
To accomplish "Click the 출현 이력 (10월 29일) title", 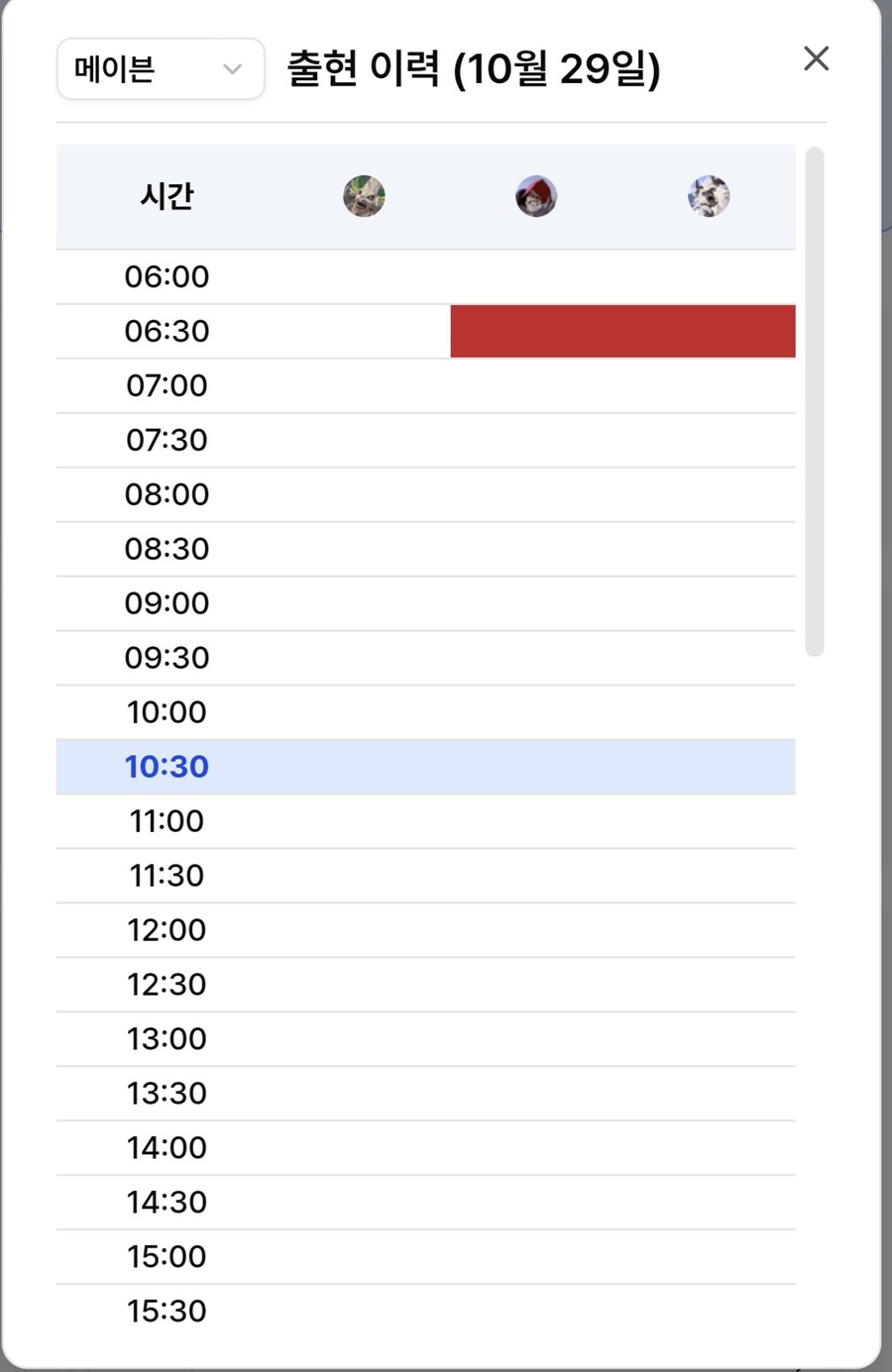I will [474, 69].
